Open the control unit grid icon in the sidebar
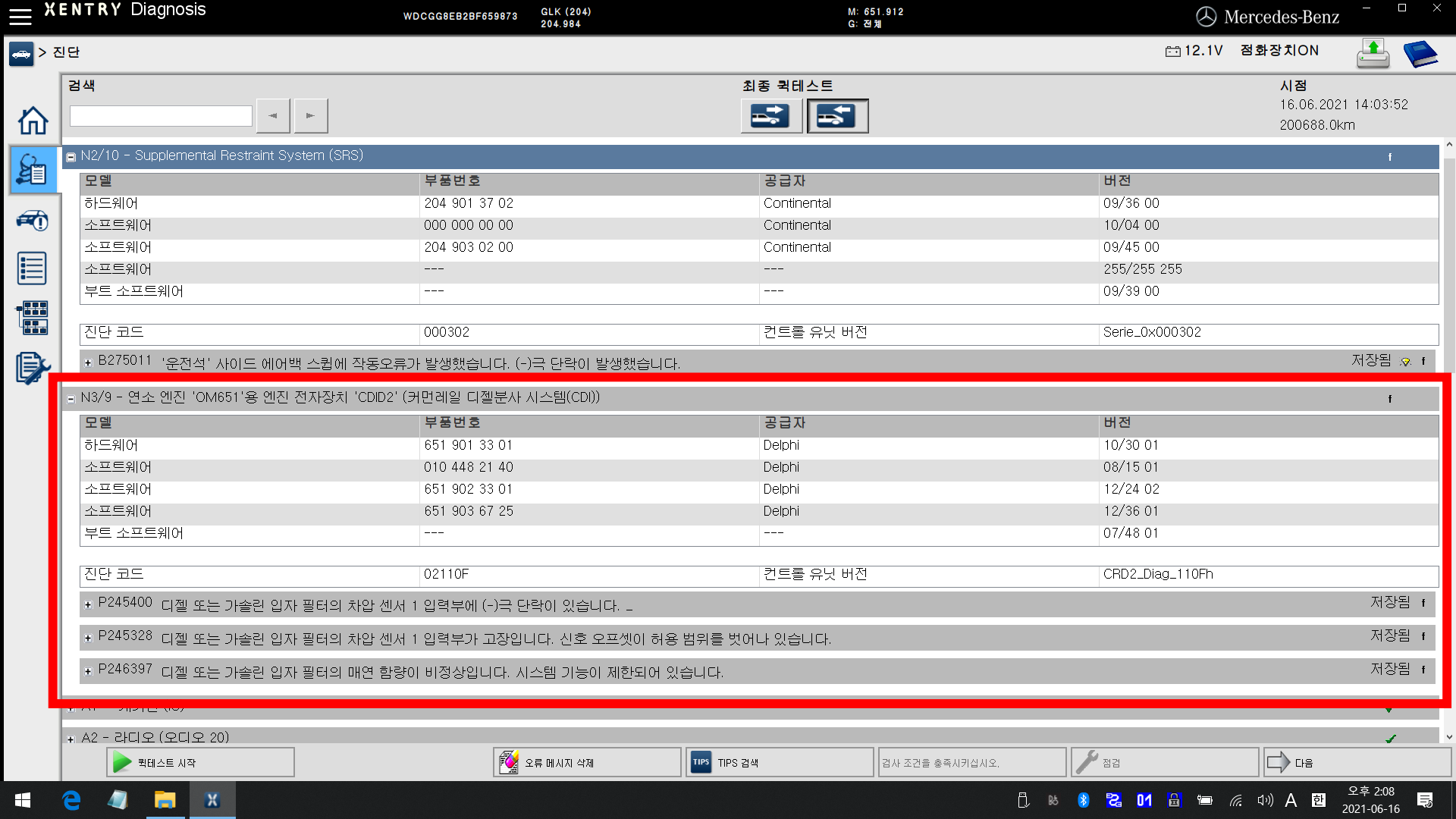The height and width of the screenshot is (819, 1456). point(33,318)
